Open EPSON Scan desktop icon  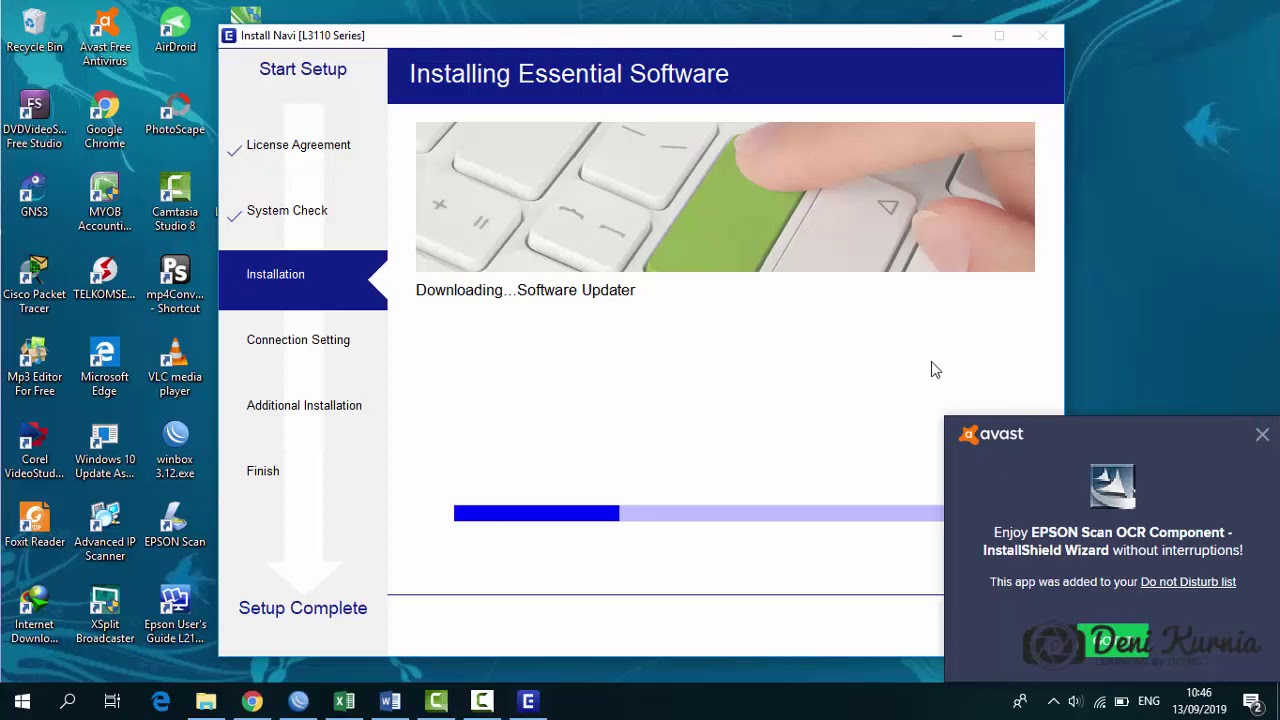coord(175,526)
